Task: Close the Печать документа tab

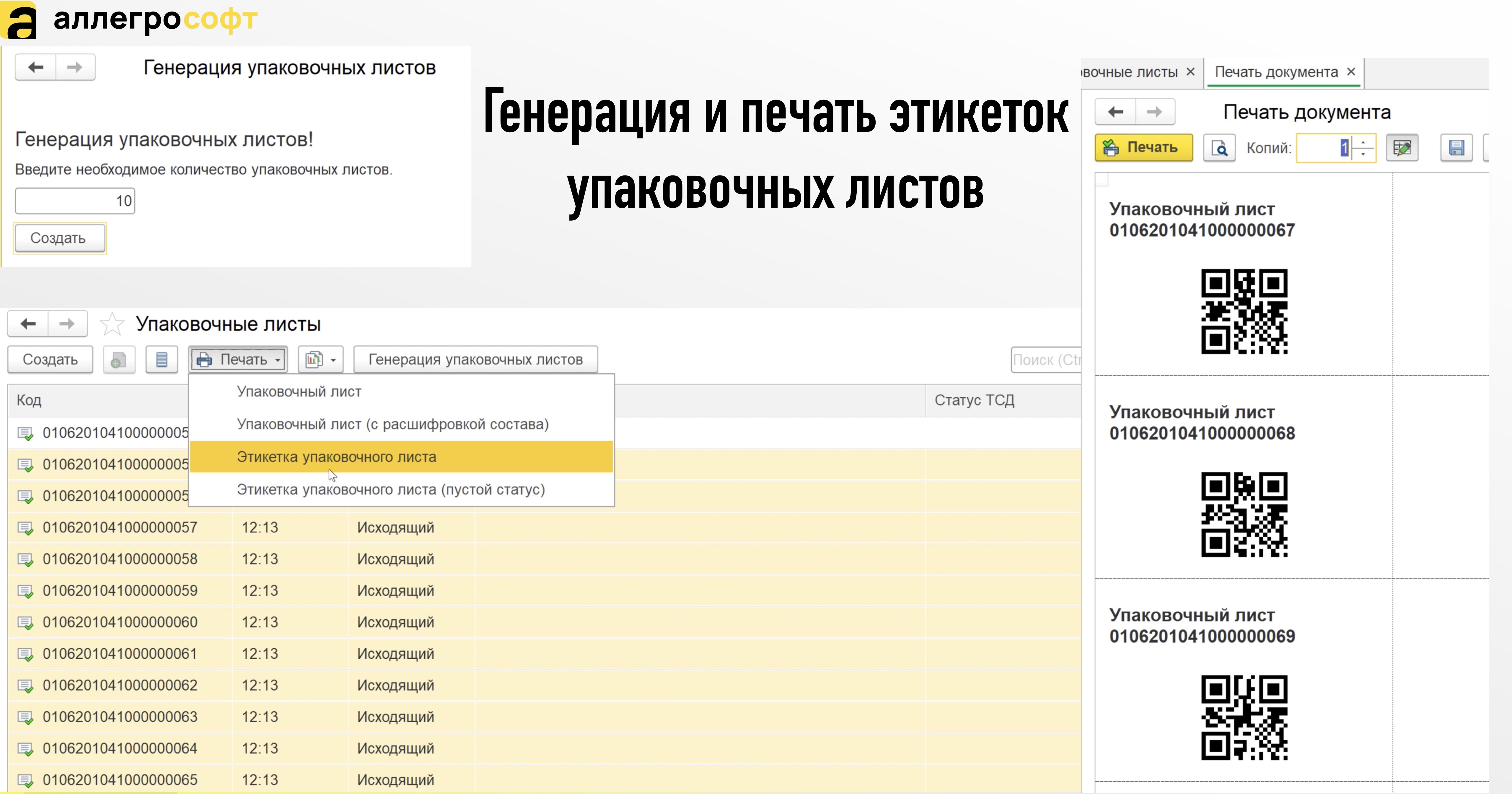Action: point(1351,72)
